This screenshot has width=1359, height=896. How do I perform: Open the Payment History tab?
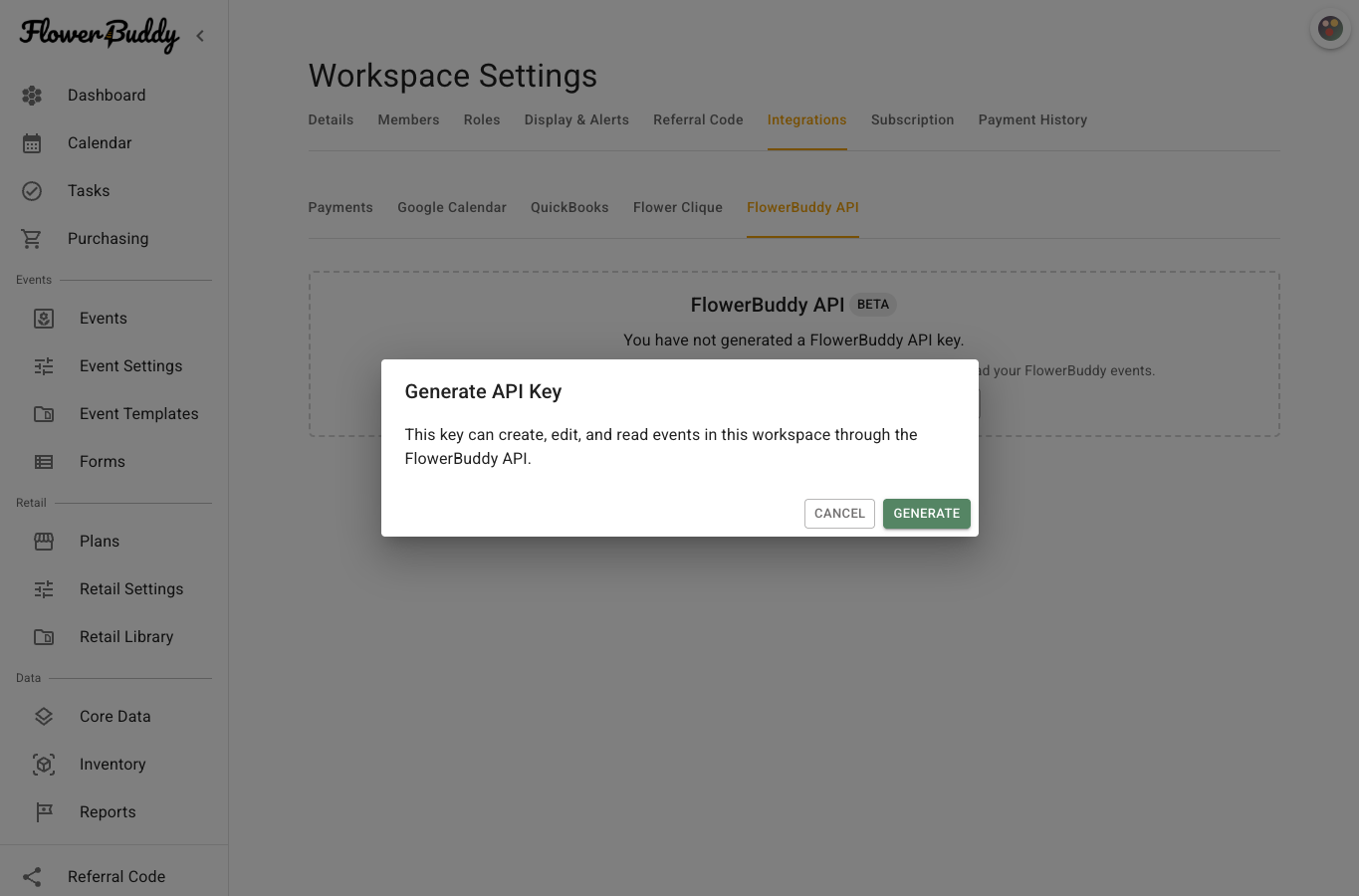(x=1032, y=120)
